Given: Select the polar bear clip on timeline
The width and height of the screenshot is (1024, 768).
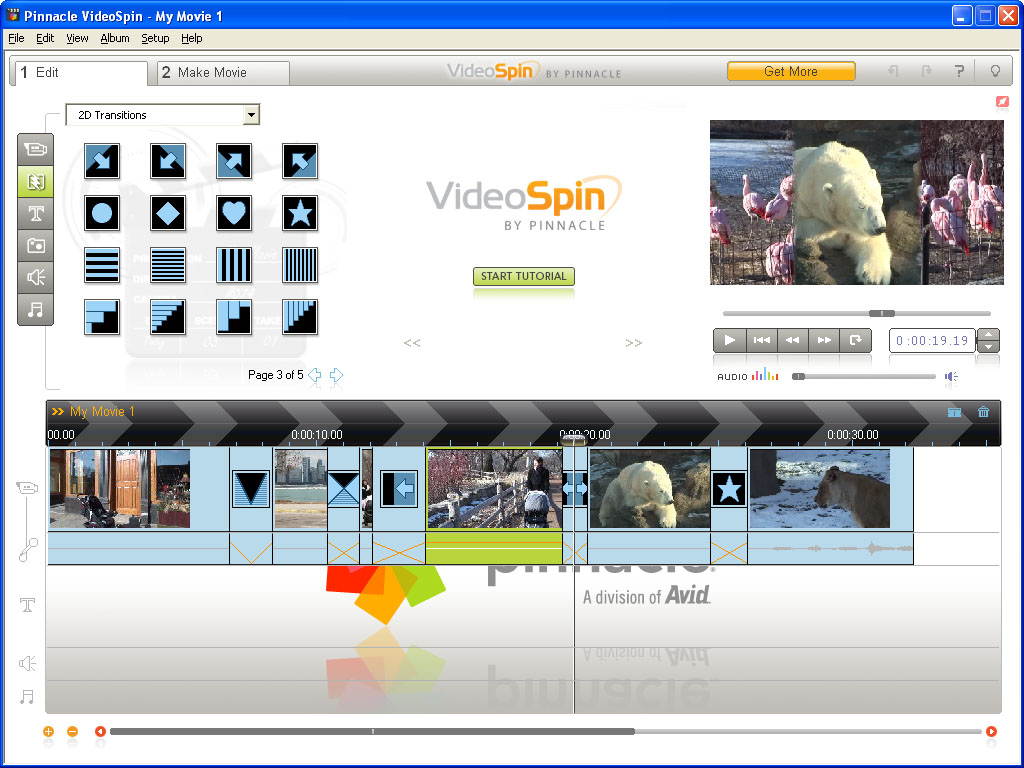Looking at the screenshot, I should (648, 489).
